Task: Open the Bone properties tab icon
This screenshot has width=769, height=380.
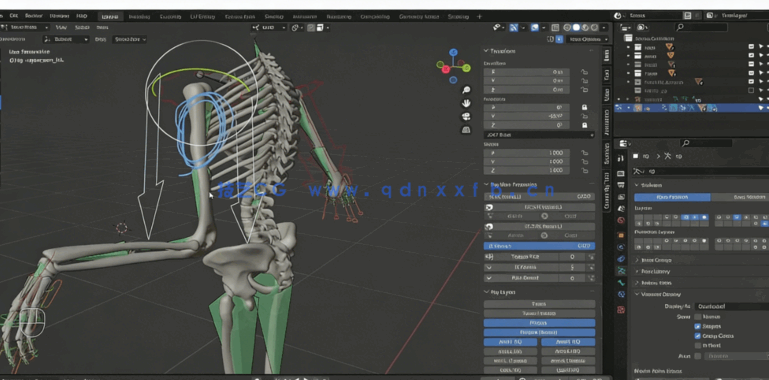Action: 621,283
